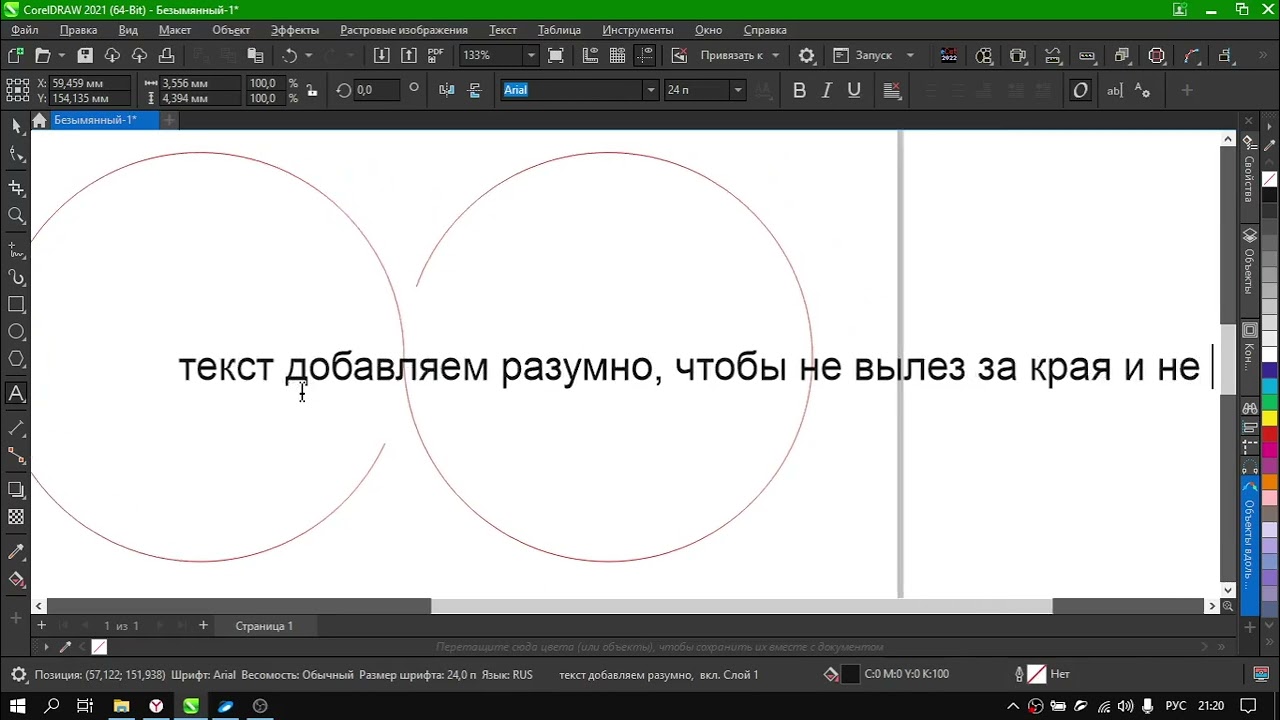This screenshot has width=1280, height=720.
Task: Choose the Crop tool
Action: tap(16, 187)
